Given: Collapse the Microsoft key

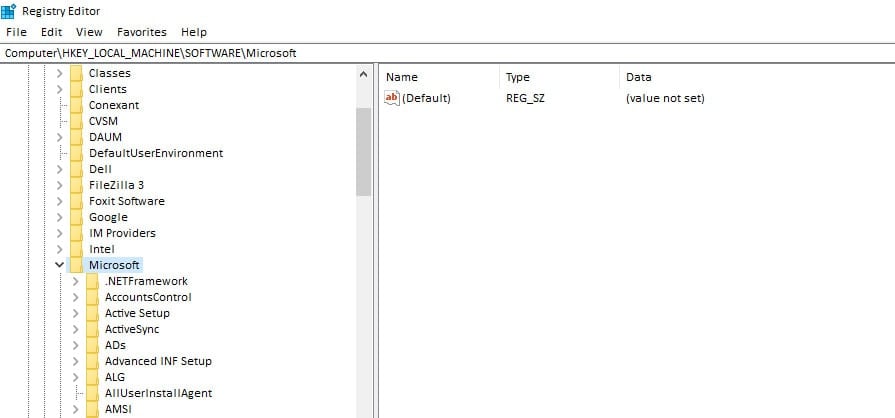Looking at the screenshot, I should 59,265.
